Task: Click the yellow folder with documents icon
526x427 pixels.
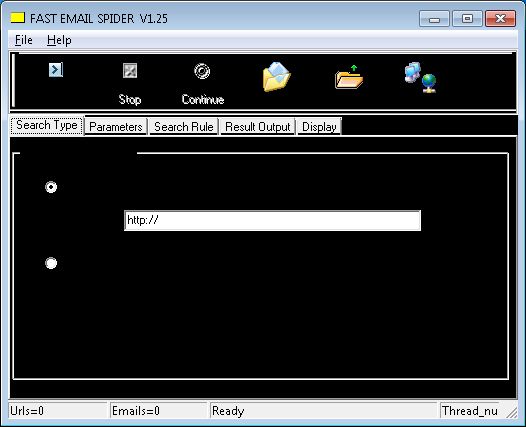Action: 276,76
